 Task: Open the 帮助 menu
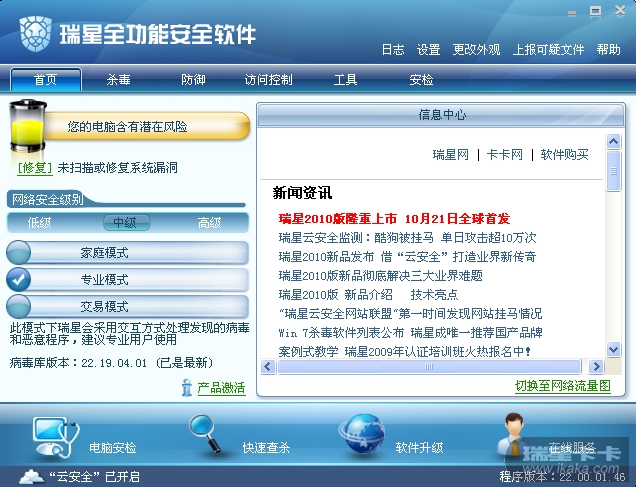(x=608, y=49)
